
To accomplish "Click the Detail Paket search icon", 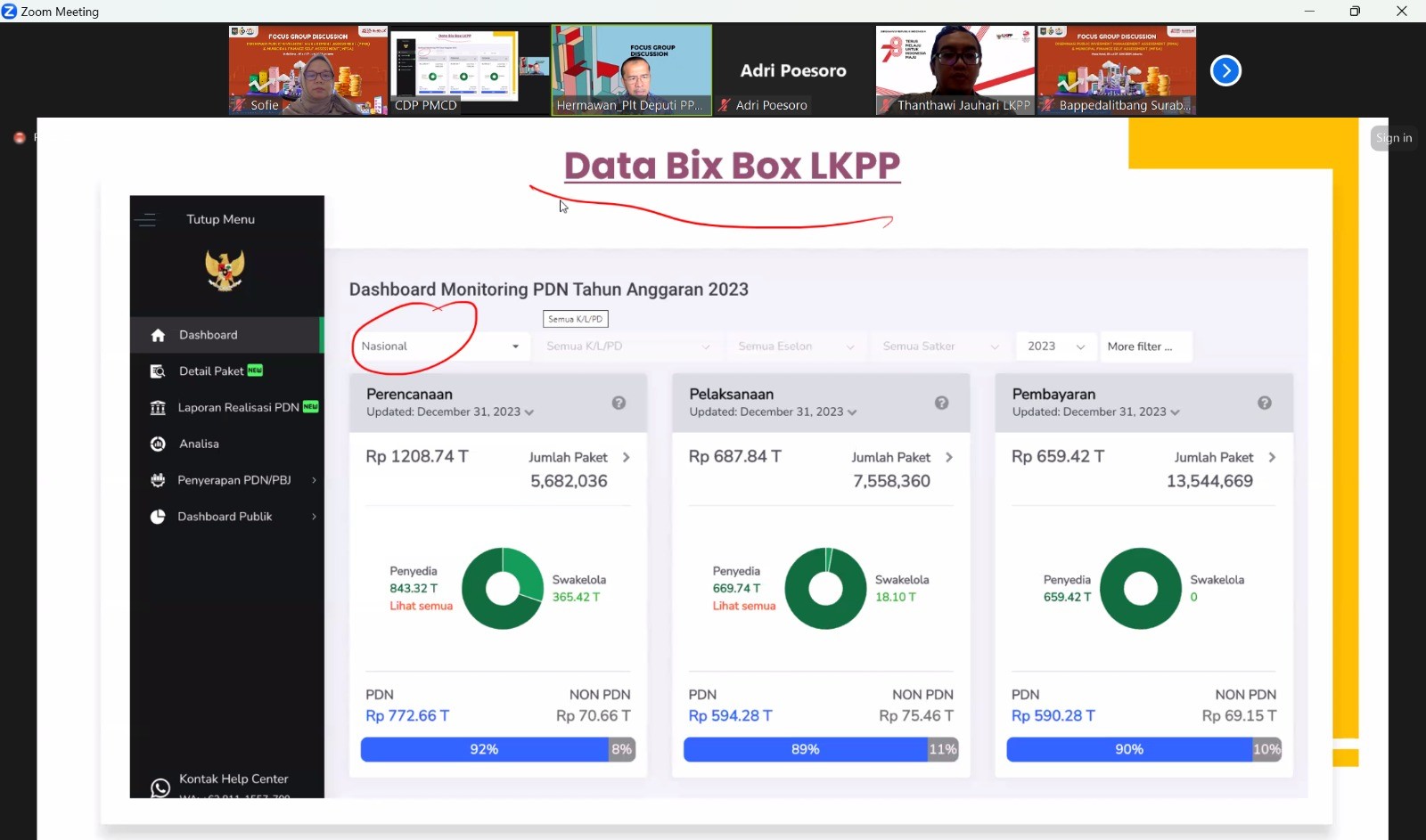I will (158, 371).
